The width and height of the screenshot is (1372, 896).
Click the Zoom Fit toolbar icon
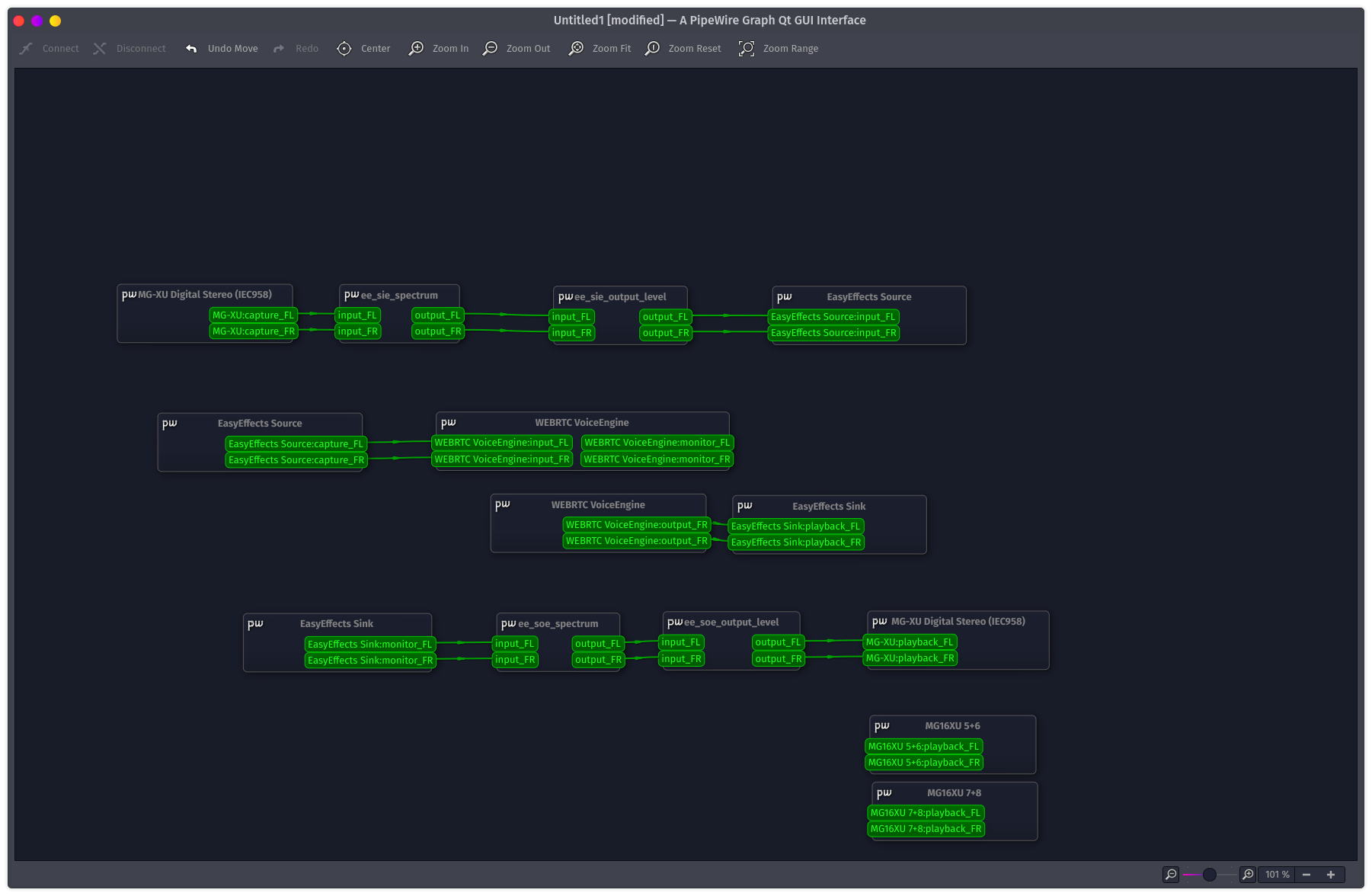click(x=577, y=48)
